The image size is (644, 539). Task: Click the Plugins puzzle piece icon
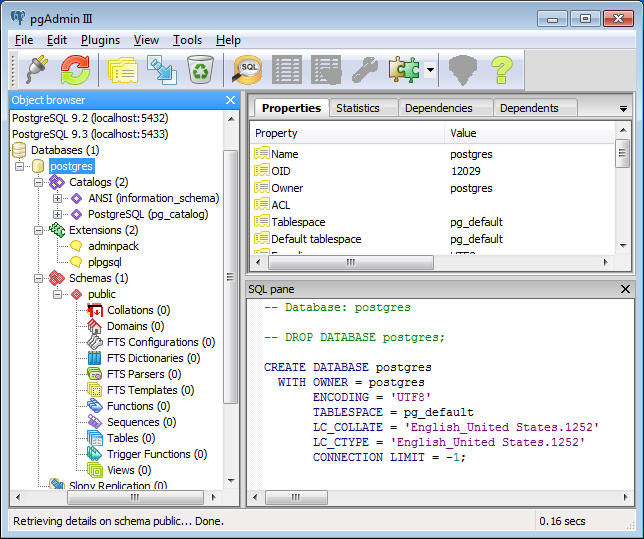coord(404,69)
